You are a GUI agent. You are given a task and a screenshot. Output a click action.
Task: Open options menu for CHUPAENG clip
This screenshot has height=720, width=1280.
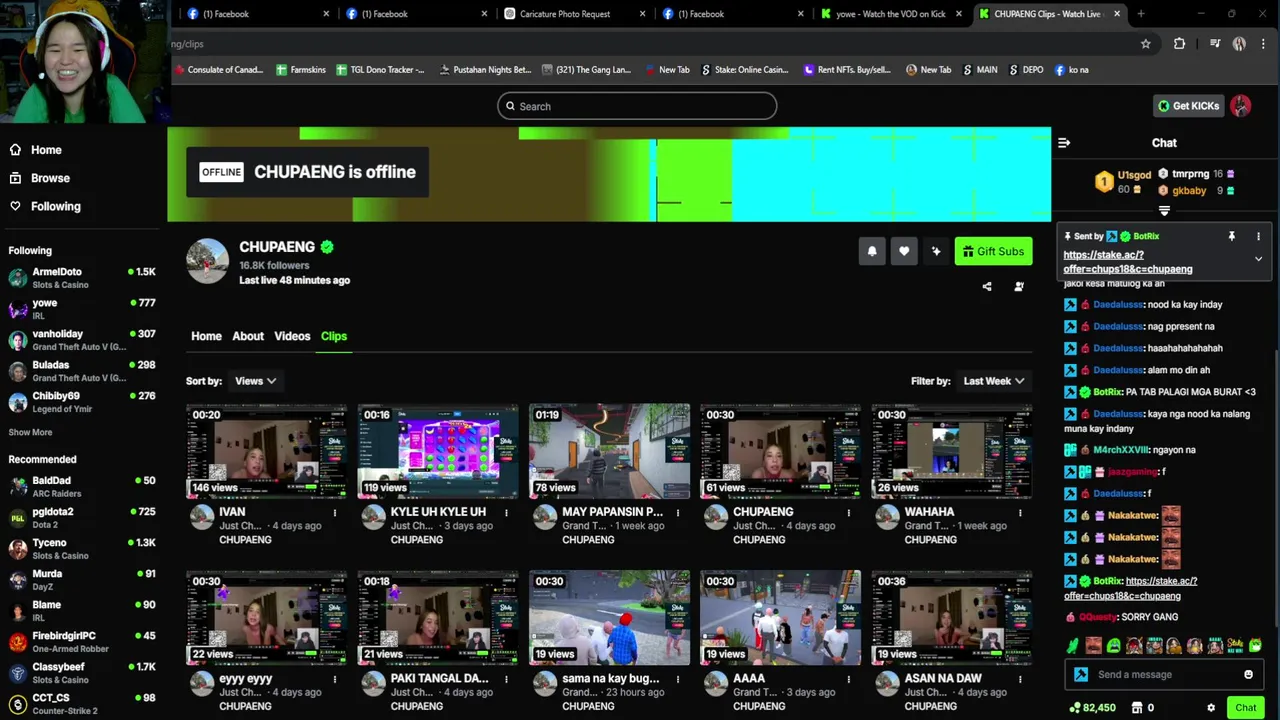(x=849, y=513)
